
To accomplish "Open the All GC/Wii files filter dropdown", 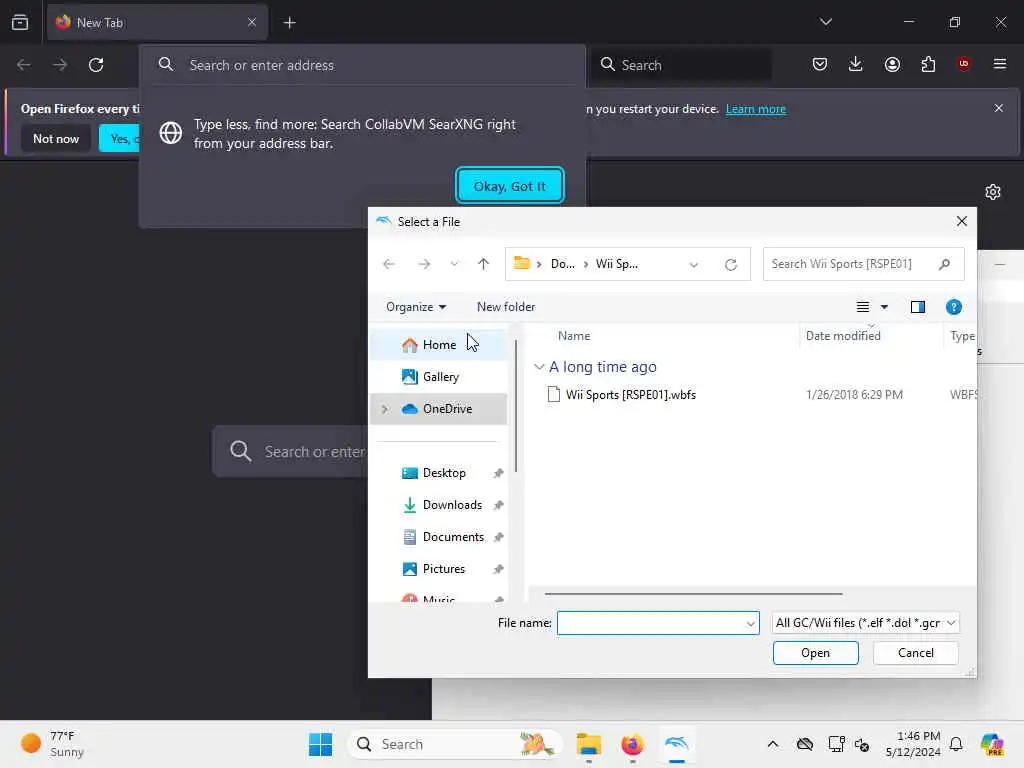I will 865,623.
